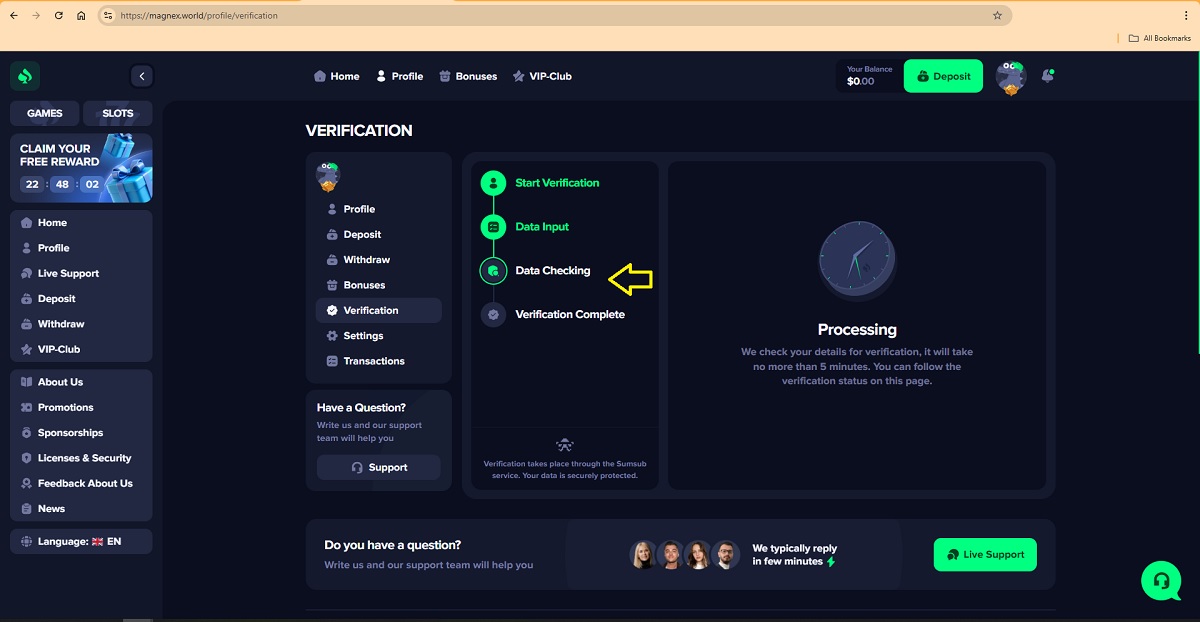Click the green Live Support button
Image resolution: width=1200 pixels, height=622 pixels.
click(x=985, y=555)
